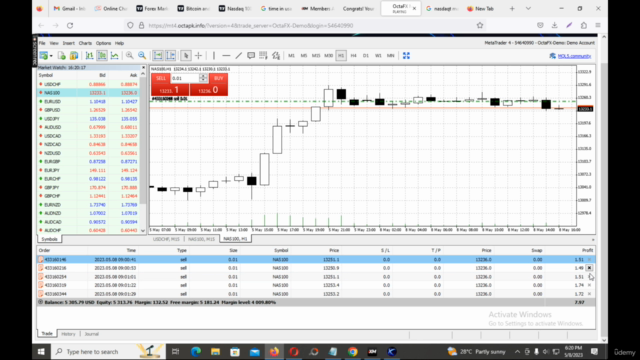The width and height of the screenshot is (640, 360).
Task: Select order row 433160254
Action: tap(316, 277)
